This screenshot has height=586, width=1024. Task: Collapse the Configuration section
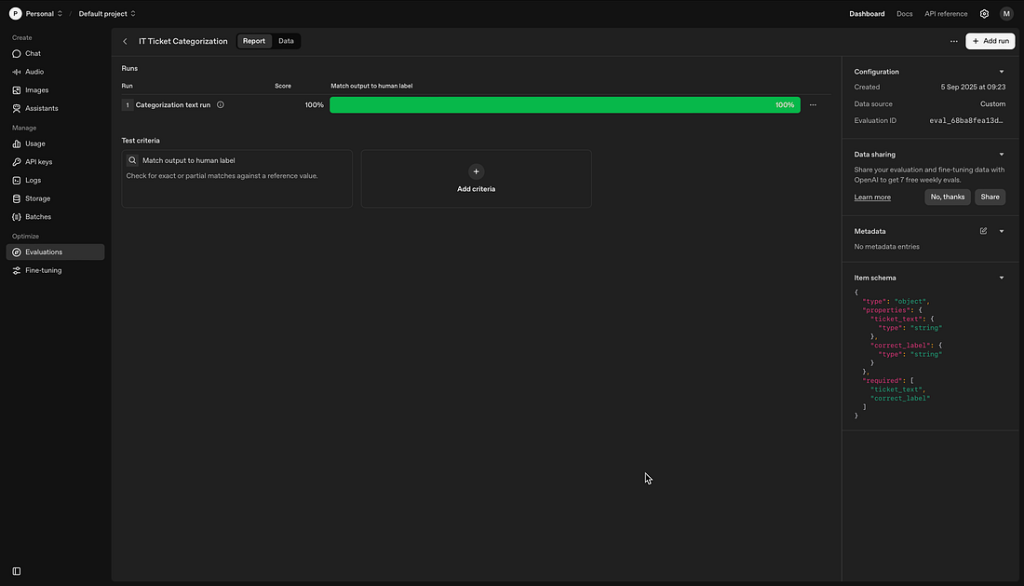[x=1001, y=72]
